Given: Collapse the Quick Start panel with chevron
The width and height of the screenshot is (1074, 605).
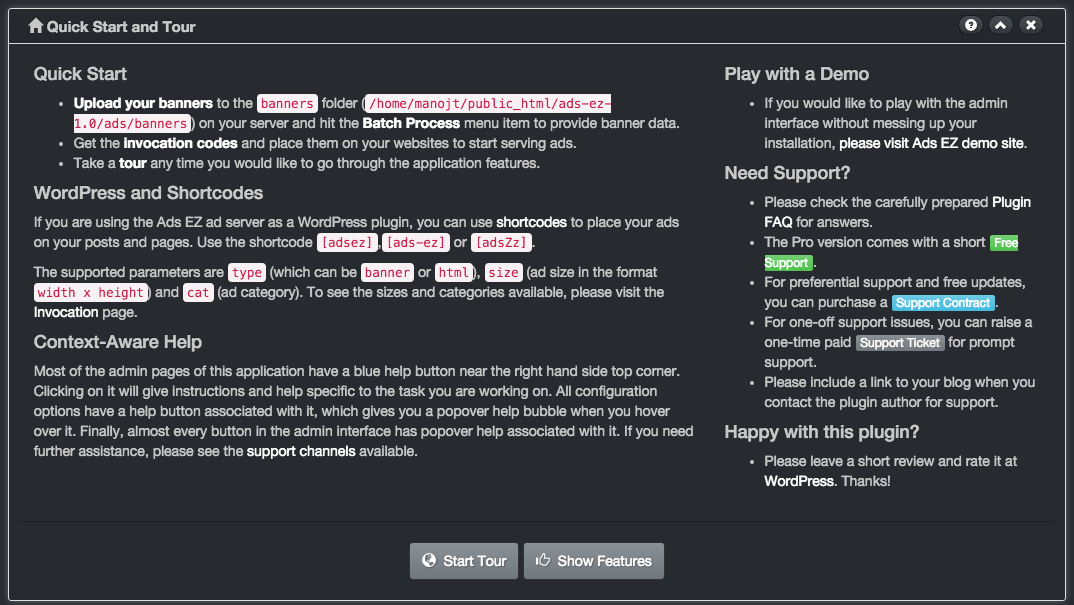Looking at the screenshot, I should click(1001, 25).
